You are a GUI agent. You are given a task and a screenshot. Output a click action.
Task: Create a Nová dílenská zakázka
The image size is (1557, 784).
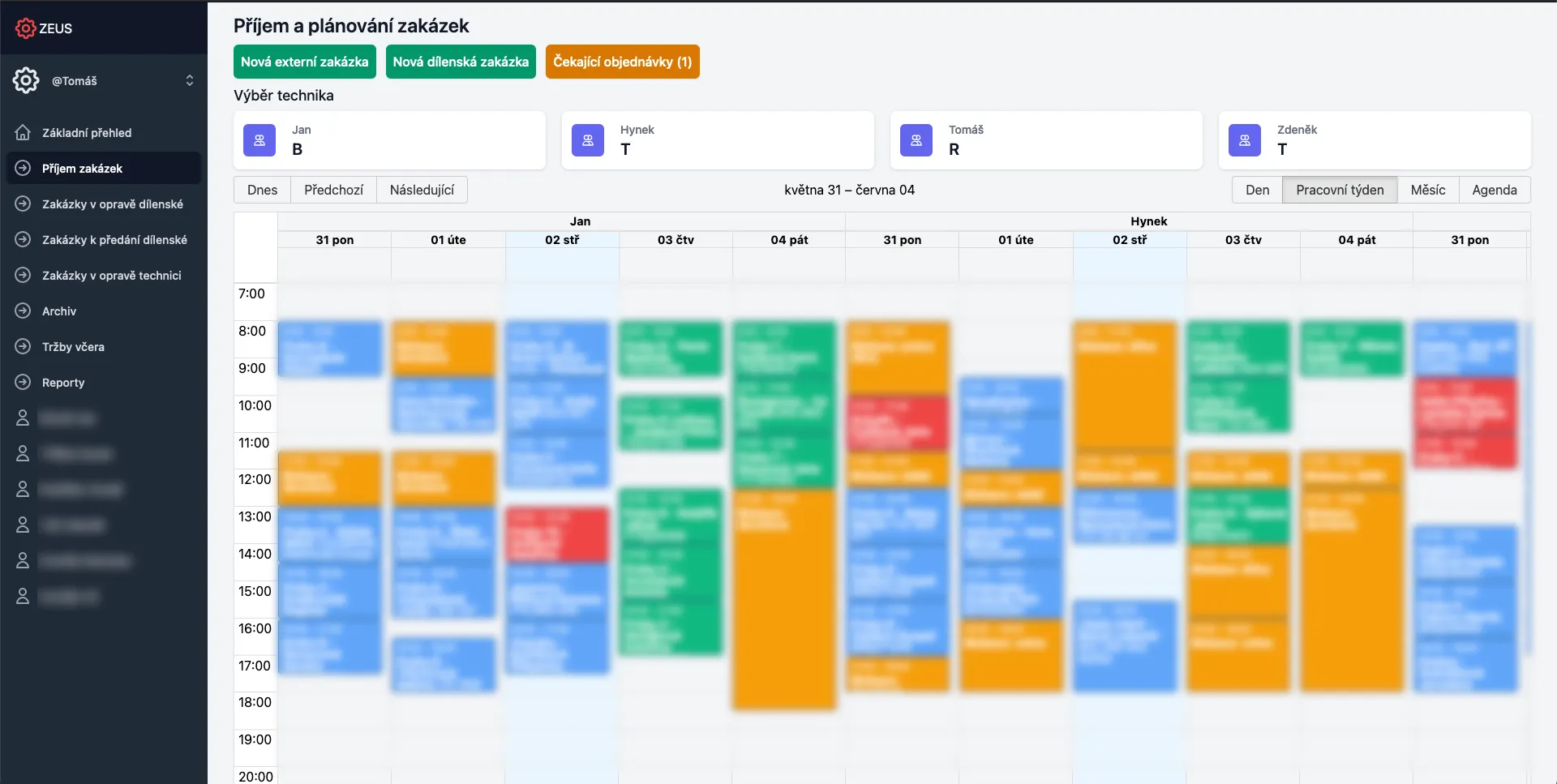(461, 62)
